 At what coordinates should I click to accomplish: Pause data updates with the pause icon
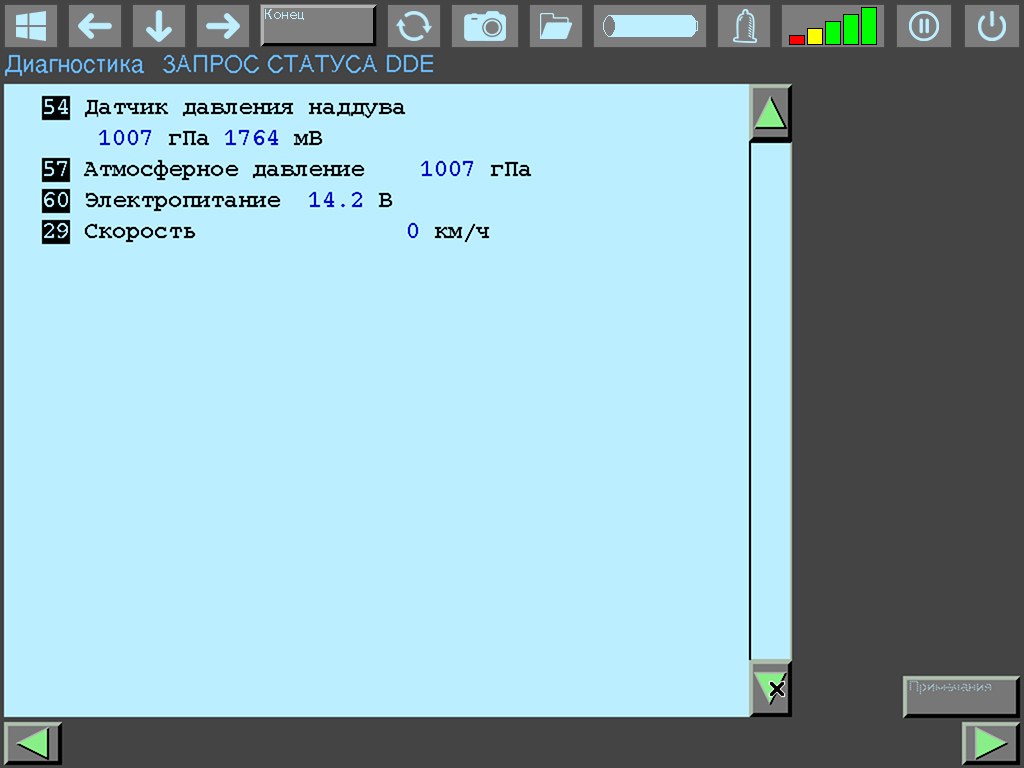[x=923, y=26]
